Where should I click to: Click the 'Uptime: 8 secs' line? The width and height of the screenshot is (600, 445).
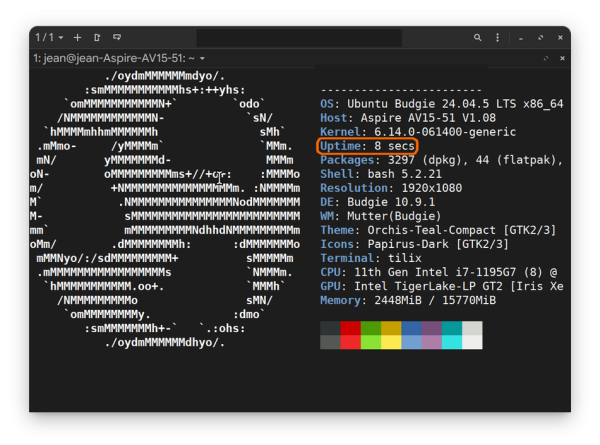click(x=367, y=146)
